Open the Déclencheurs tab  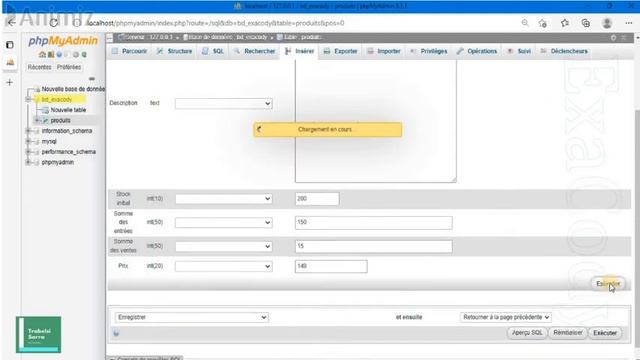pos(564,51)
